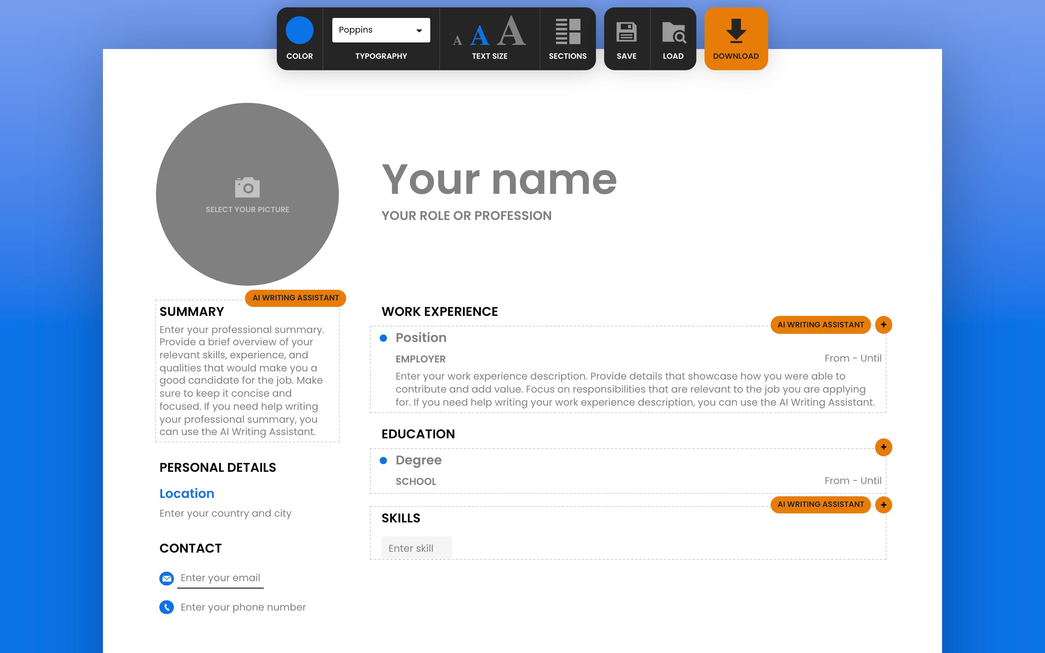Add a new education entry
1045x653 pixels.
point(884,447)
